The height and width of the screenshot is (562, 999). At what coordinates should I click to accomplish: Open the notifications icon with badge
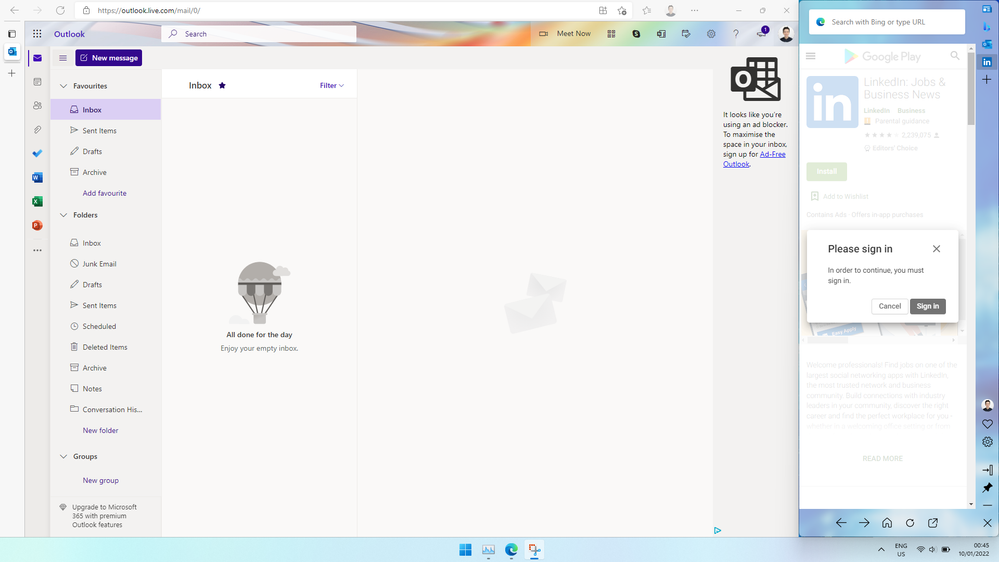(761, 33)
